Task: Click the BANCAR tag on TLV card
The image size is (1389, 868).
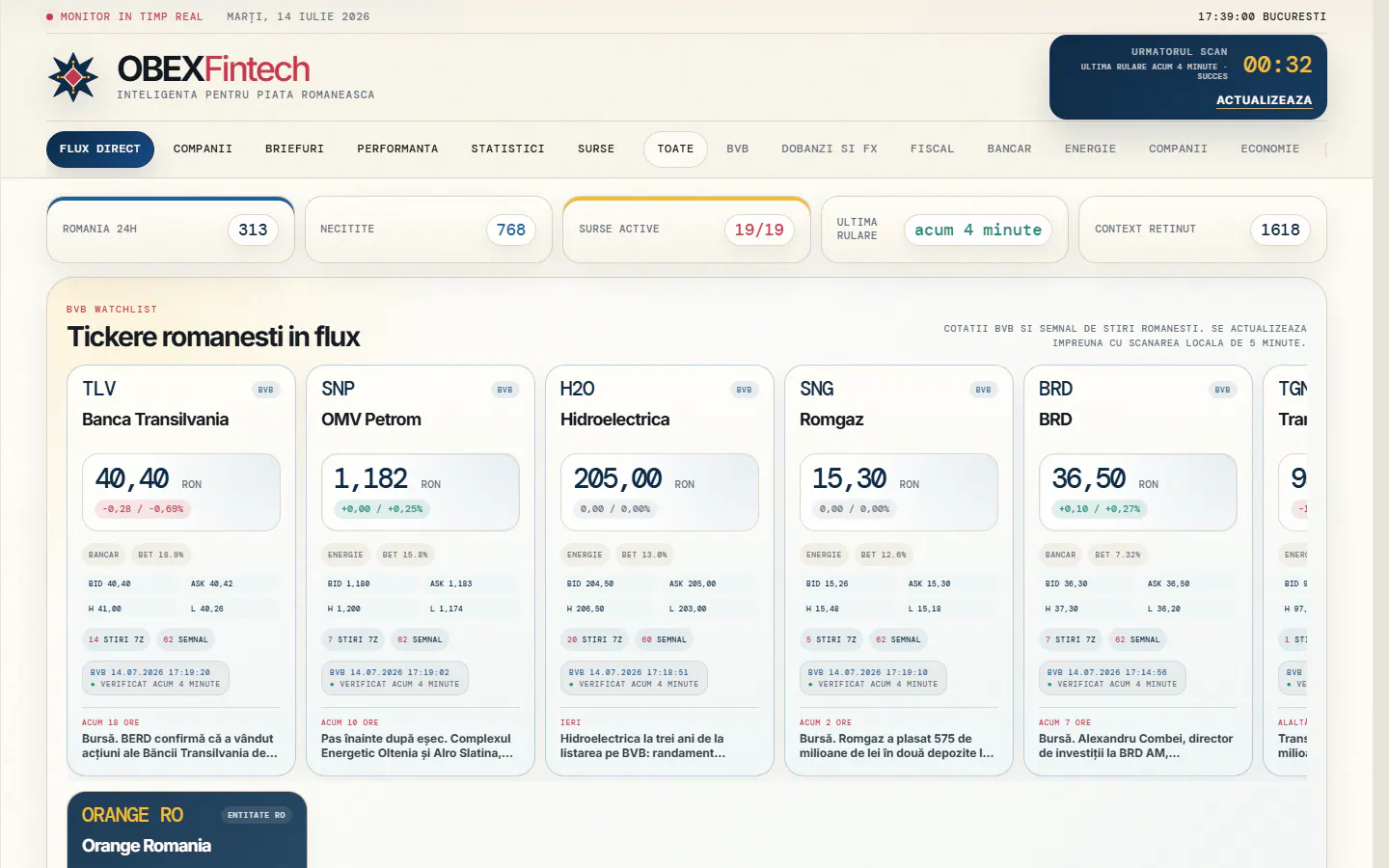Action: (104, 555)
